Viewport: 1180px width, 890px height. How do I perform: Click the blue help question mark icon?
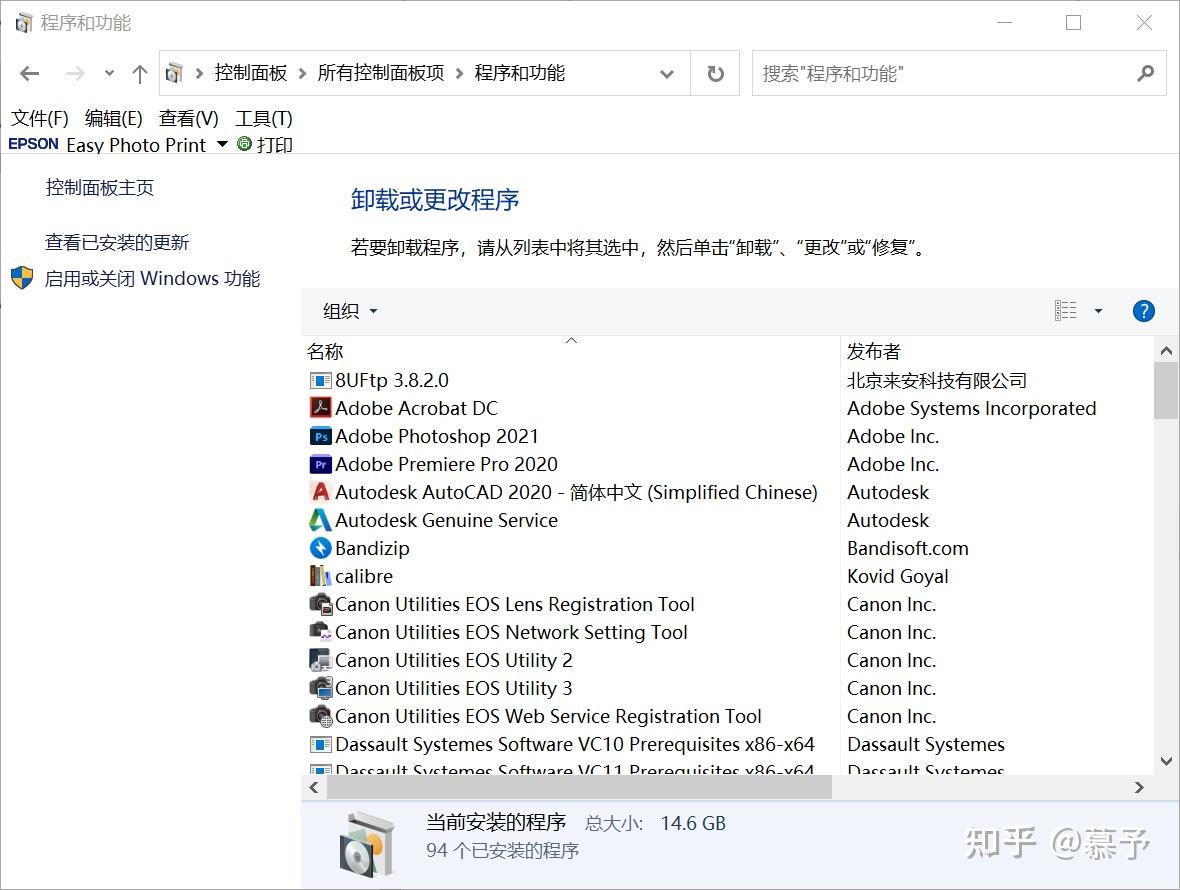point(1143,311)
